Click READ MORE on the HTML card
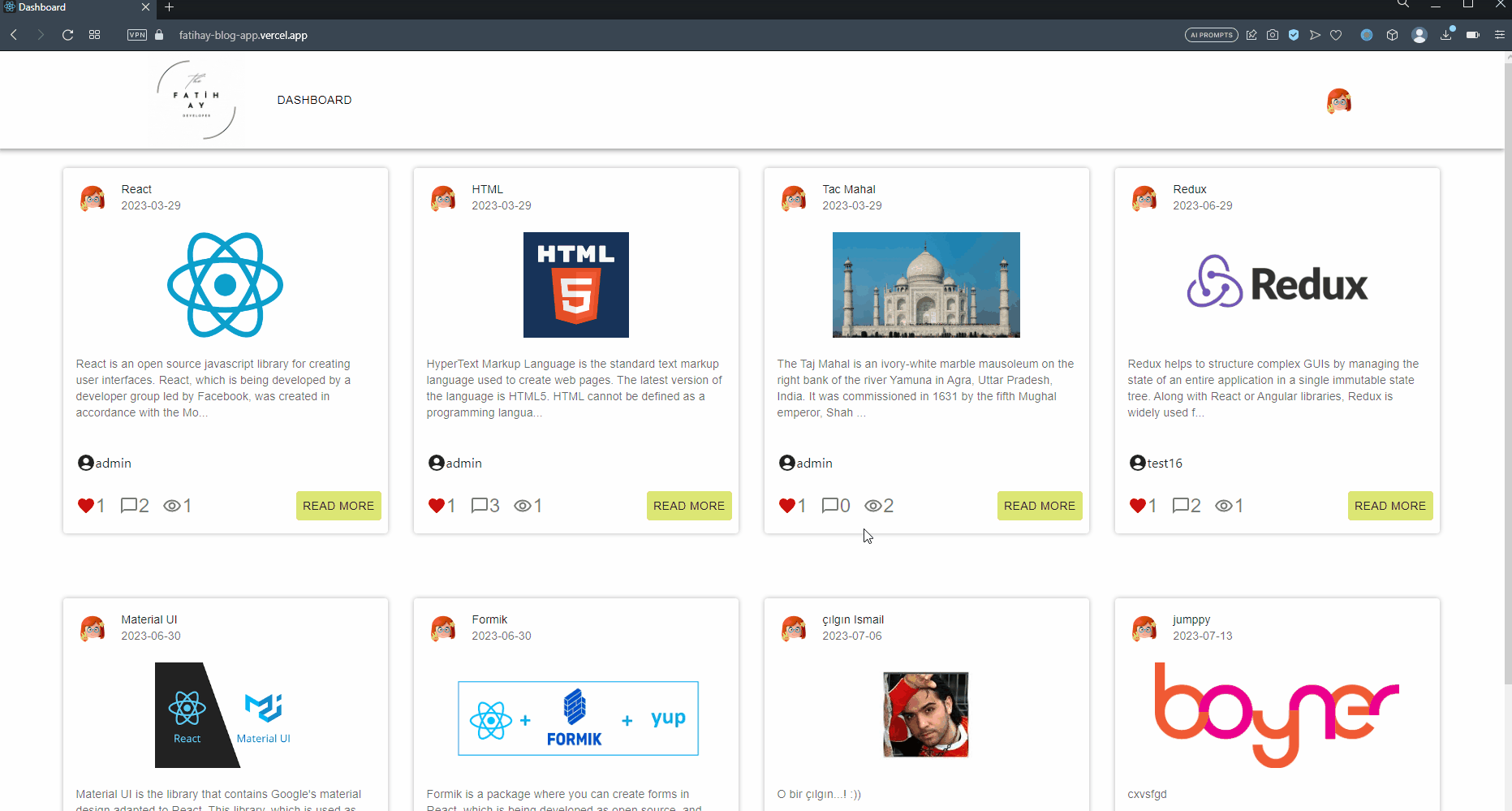 [x=689, y=506]
